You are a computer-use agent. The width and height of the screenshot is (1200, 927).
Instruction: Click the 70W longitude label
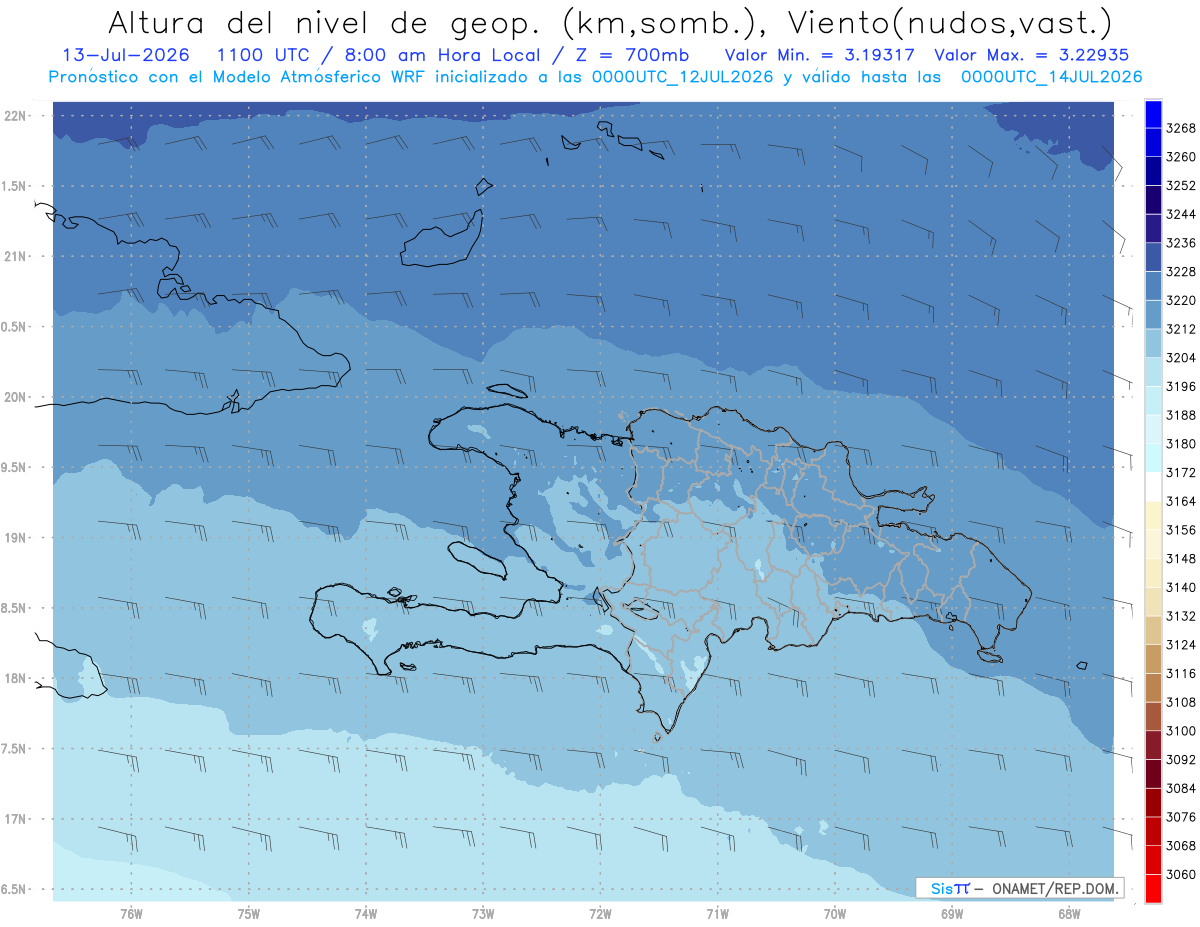(x=835, y=913)
